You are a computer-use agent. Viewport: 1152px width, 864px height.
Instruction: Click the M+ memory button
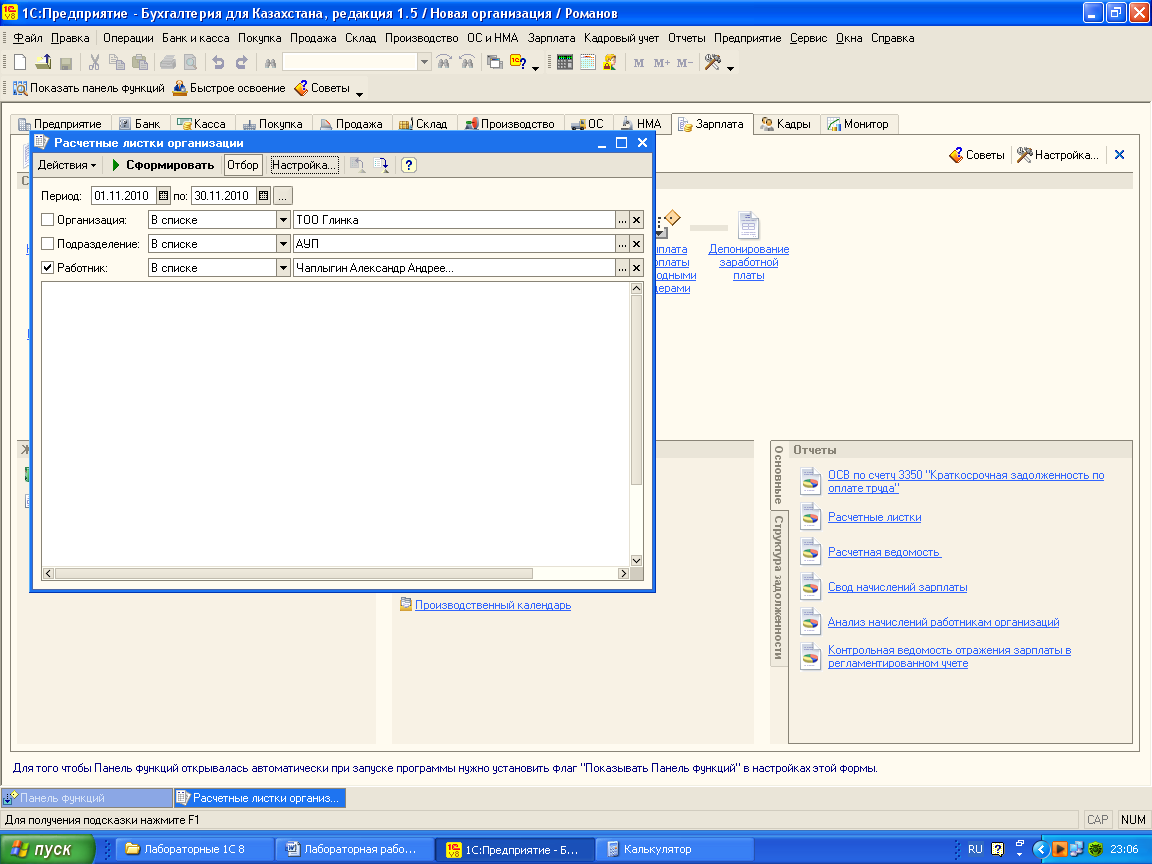(x=661, y=63)
